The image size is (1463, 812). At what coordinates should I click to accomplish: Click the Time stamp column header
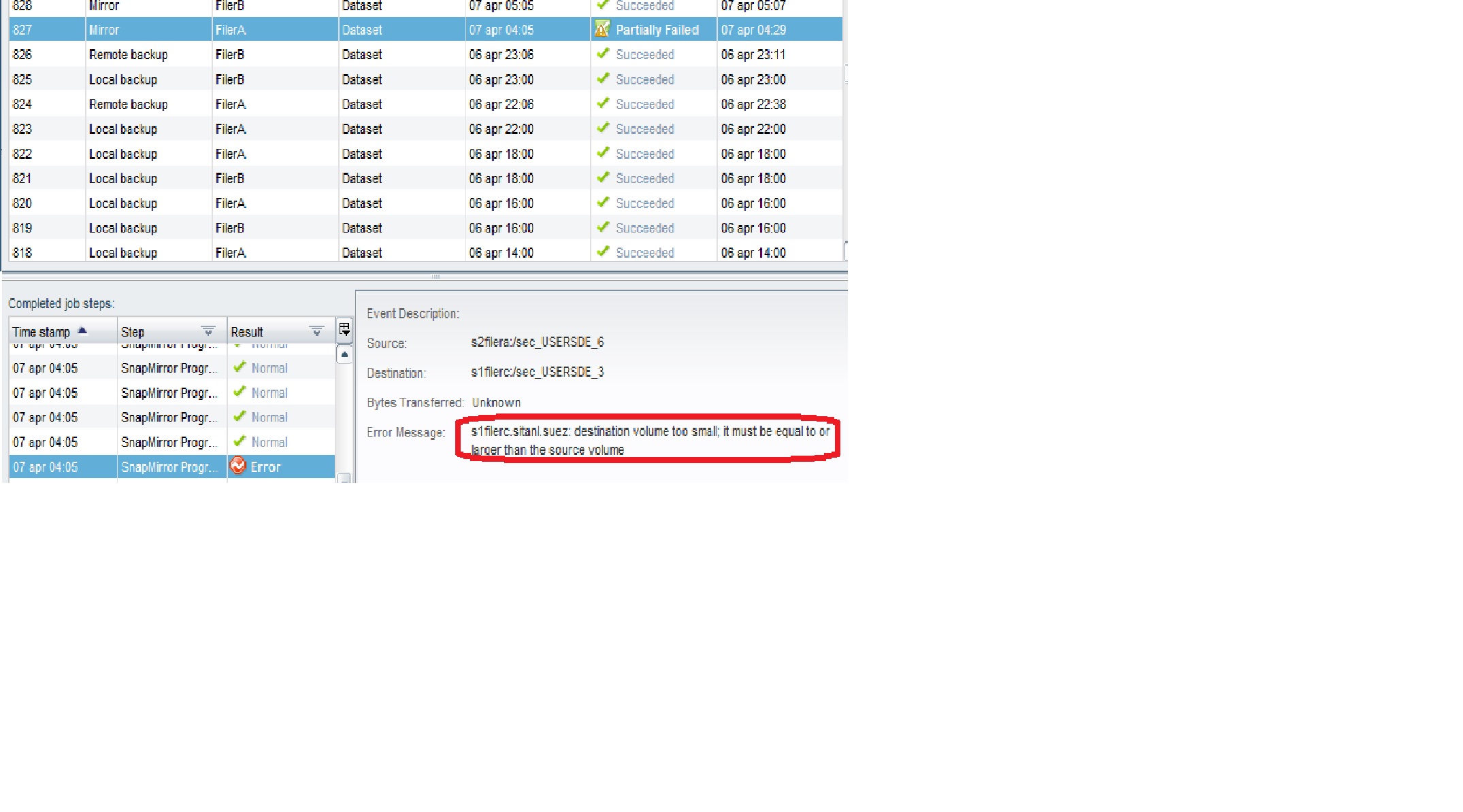click(42, 332)
